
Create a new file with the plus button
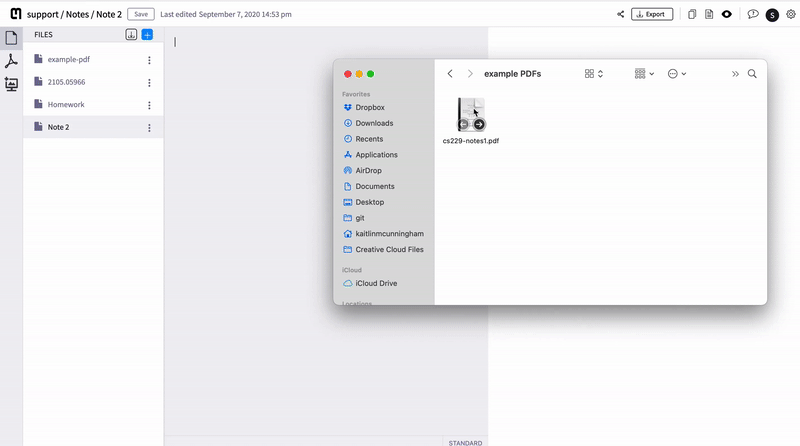(x=147, y=35)
